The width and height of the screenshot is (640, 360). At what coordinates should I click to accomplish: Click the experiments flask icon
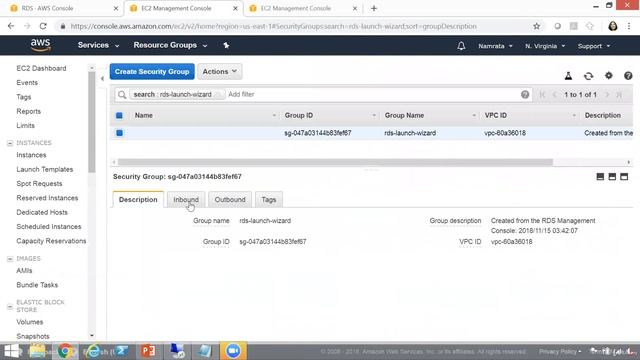568,76
